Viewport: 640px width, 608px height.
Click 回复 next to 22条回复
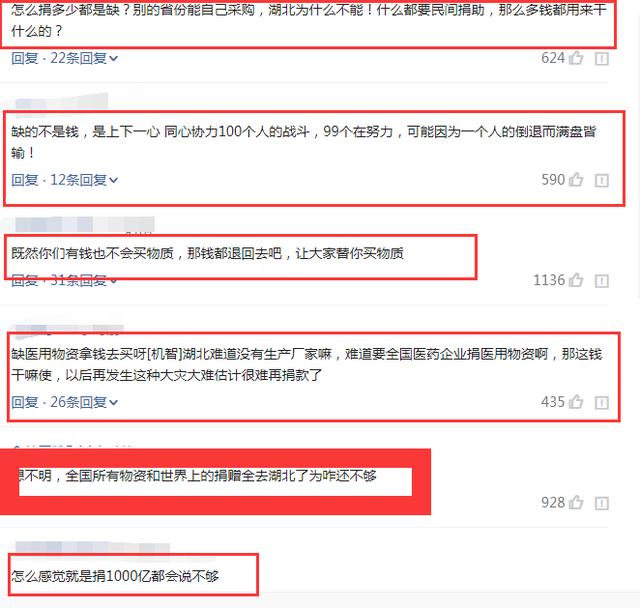click(24, 58)
